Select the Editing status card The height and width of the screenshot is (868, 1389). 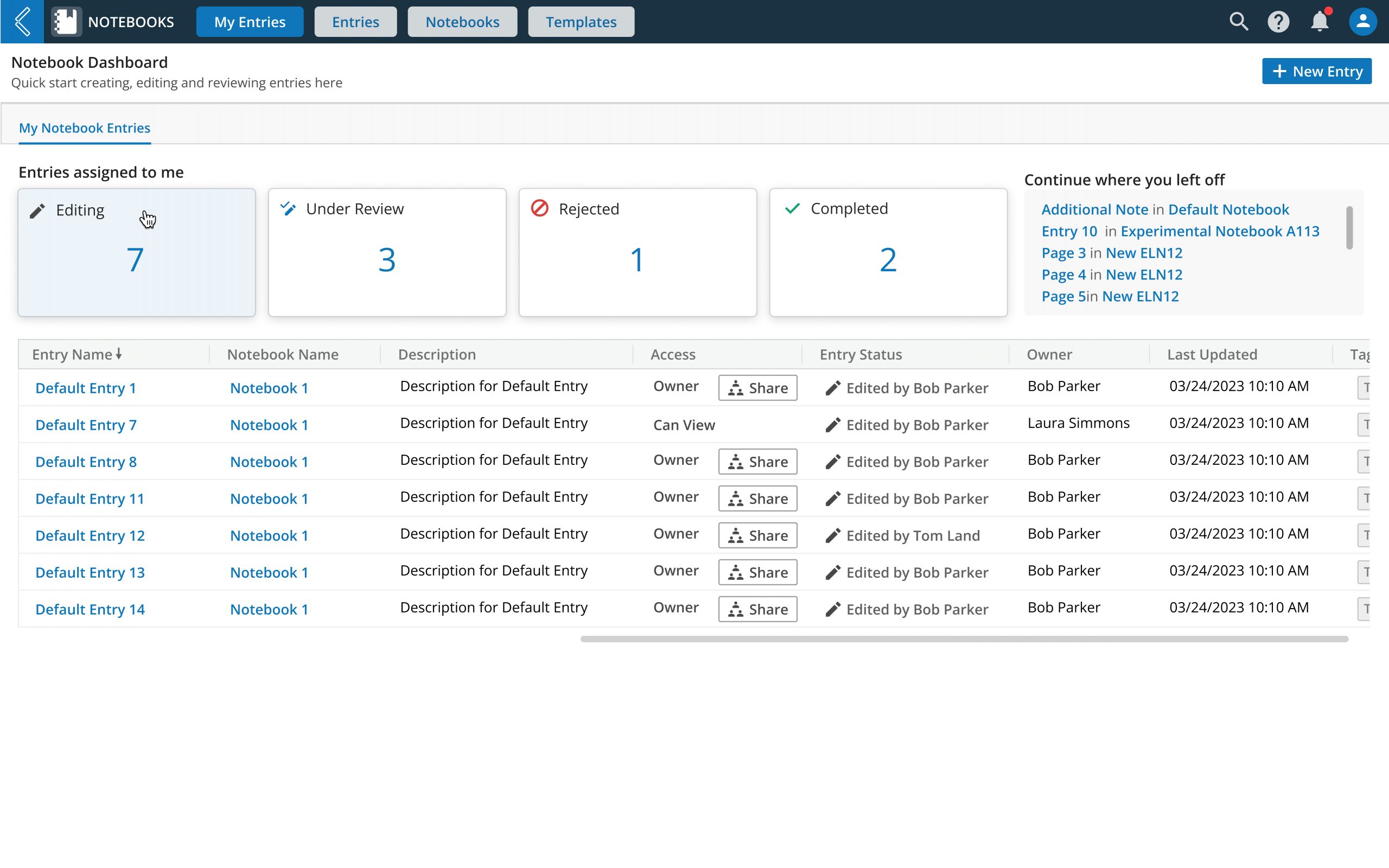[x=136, y=253]
